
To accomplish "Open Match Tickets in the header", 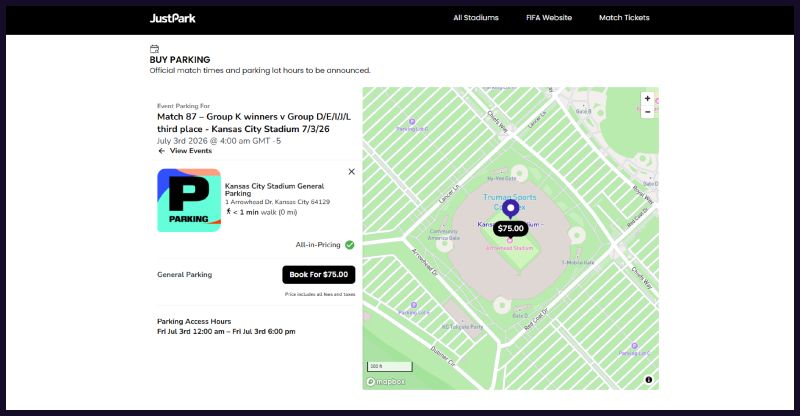I will pyautogui.click(x=623, y=18).
